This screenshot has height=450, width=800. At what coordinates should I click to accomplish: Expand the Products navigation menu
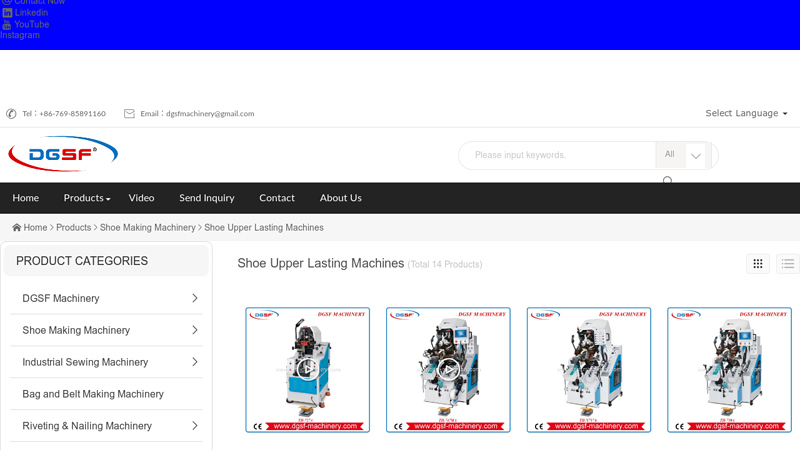86,198
